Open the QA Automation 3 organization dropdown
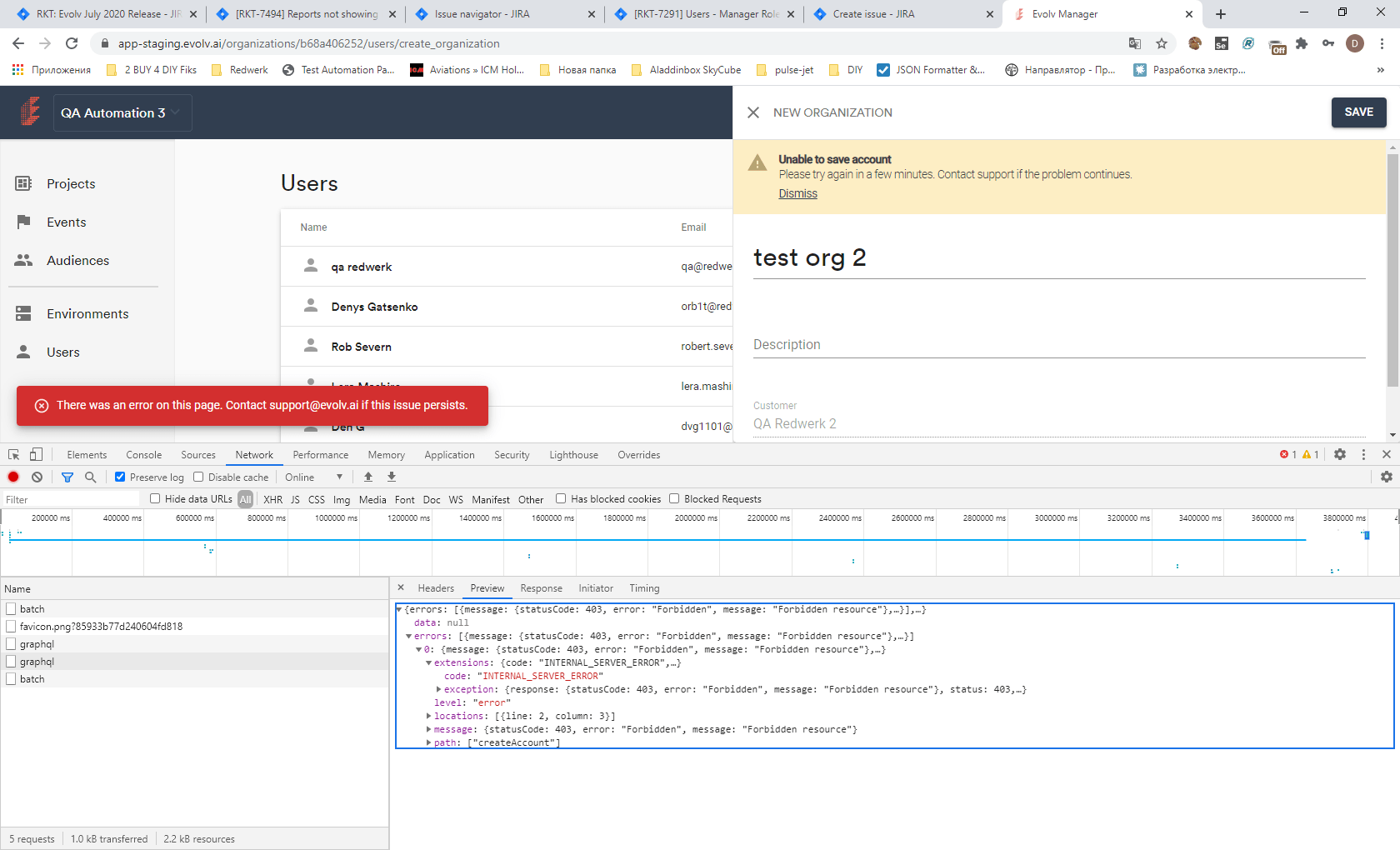The width and height of the screenshot is (1400, 850). click(122, 112)
